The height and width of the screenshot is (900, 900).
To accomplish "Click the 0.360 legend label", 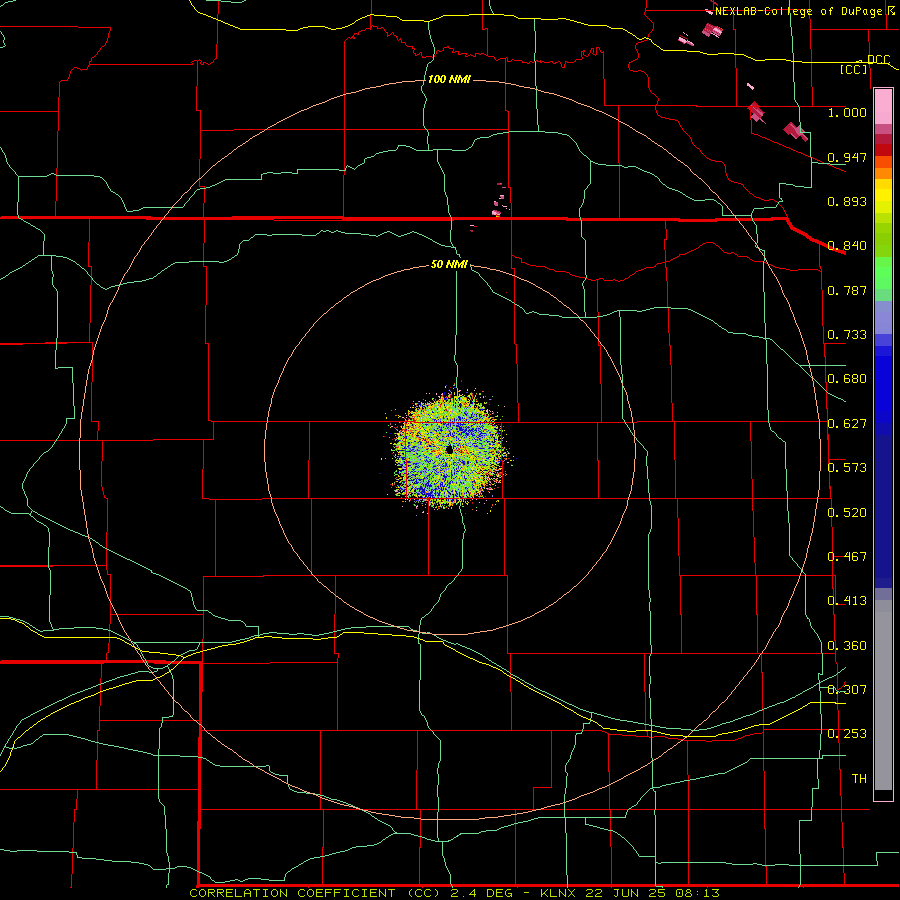I will 847,646.
